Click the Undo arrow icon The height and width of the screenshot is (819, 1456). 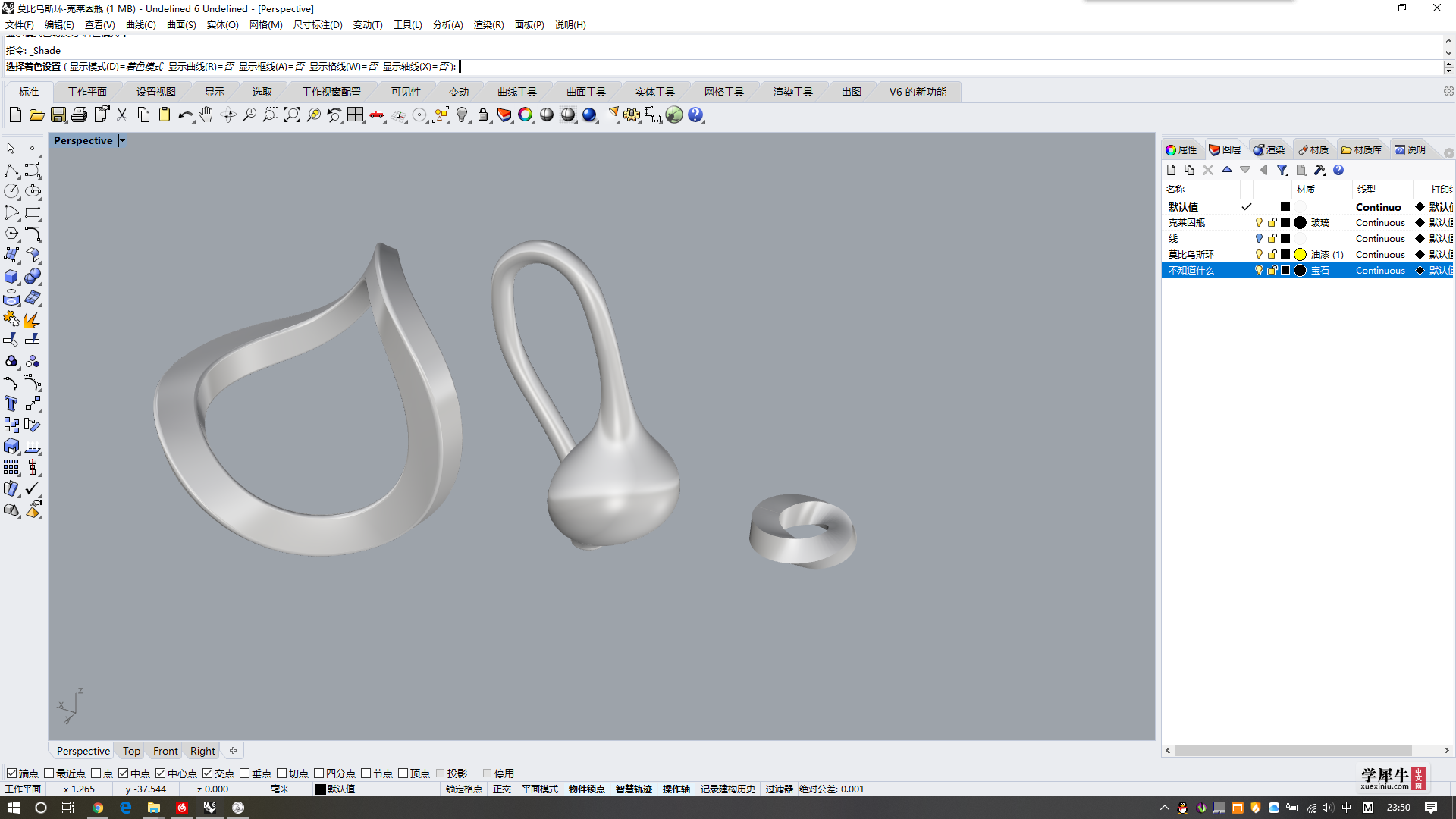(x=186, y=115)
